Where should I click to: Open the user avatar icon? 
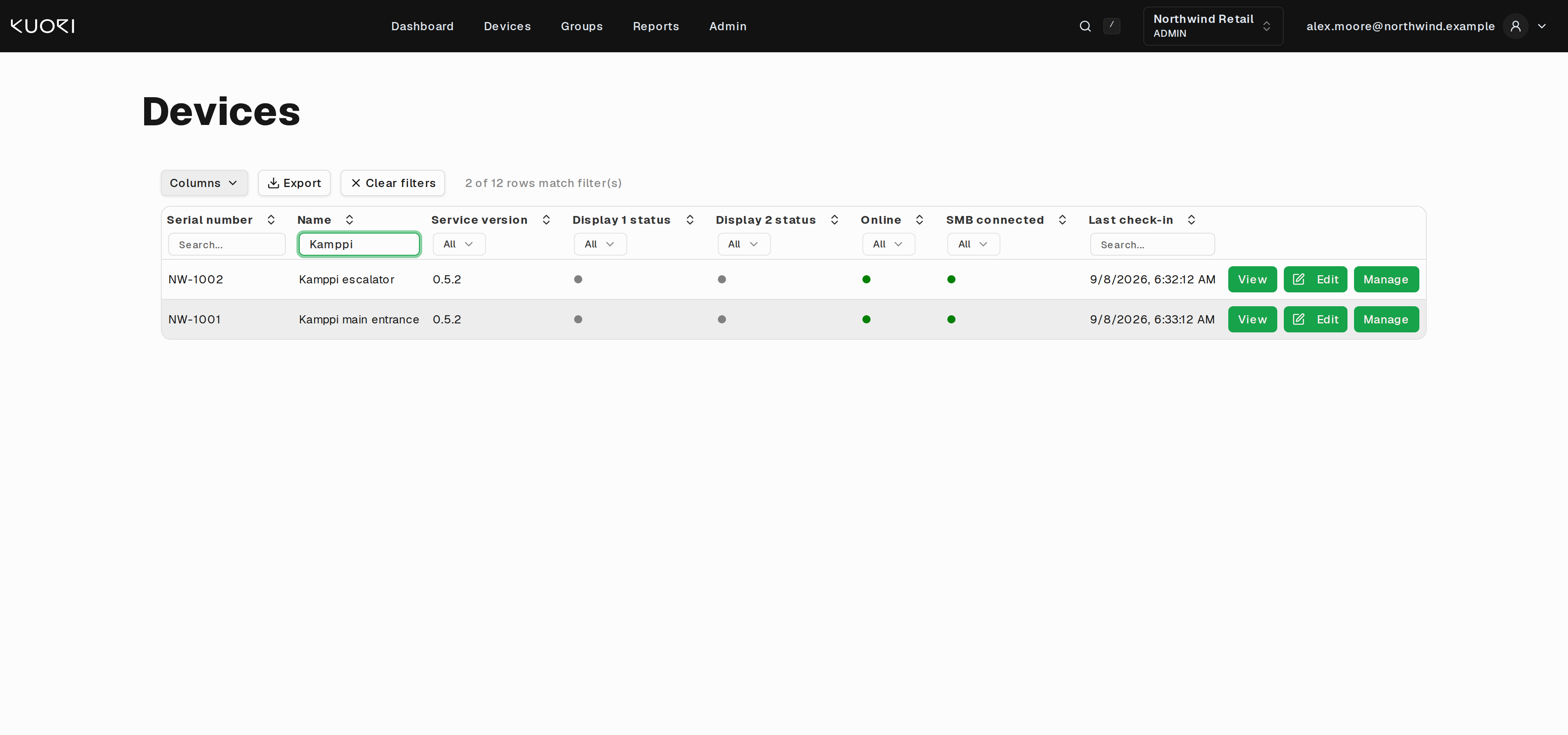[1516, 26]
